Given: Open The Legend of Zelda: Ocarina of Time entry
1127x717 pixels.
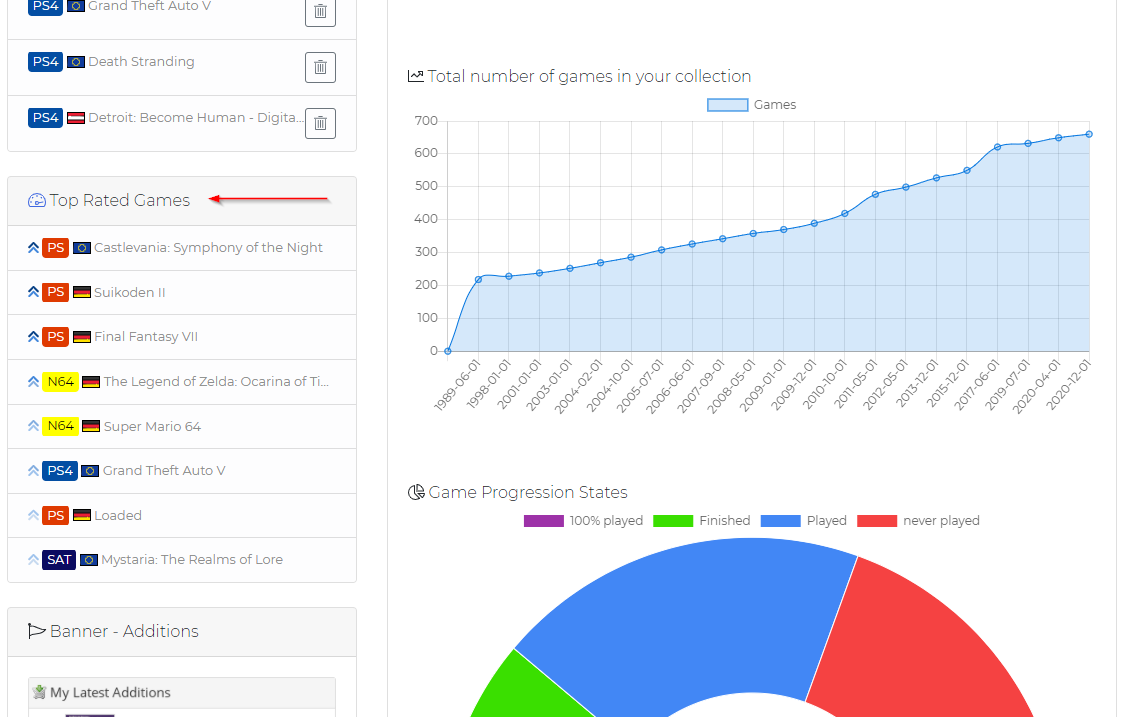Looking at the screenshot, I should pos(216,381).
